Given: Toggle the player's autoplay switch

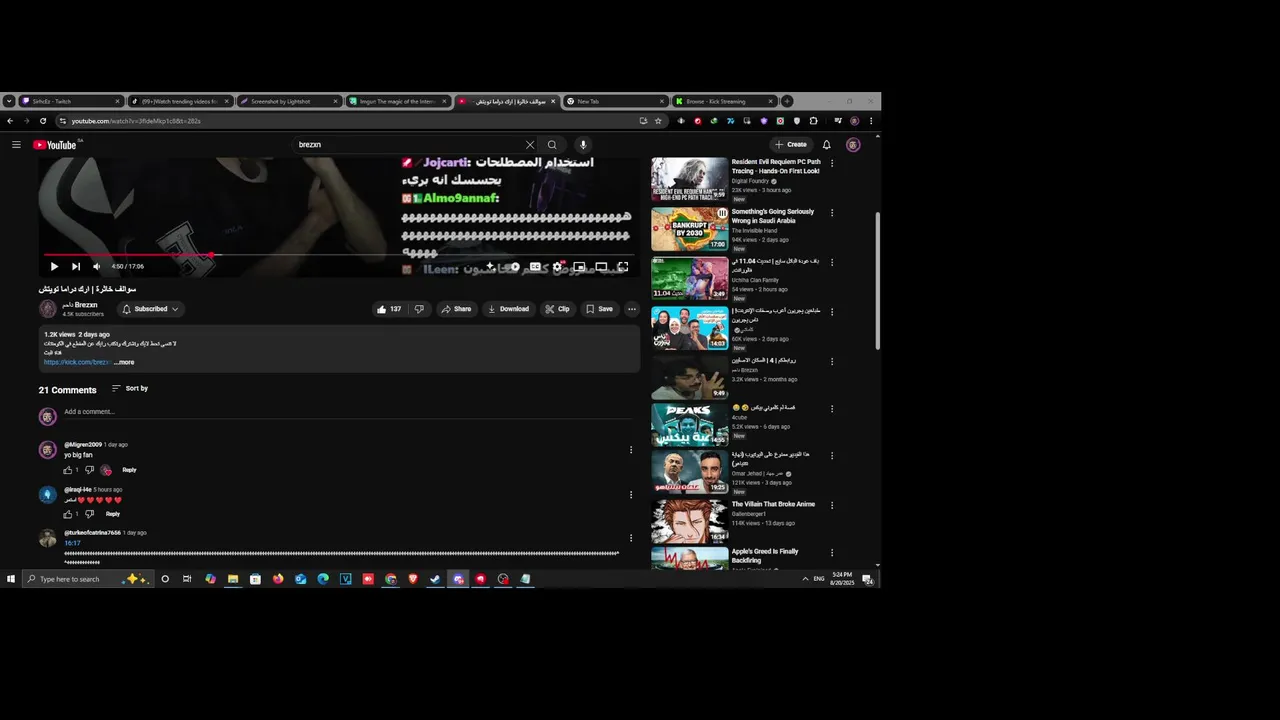Looking at the screenshot, I should click(511, 267).
